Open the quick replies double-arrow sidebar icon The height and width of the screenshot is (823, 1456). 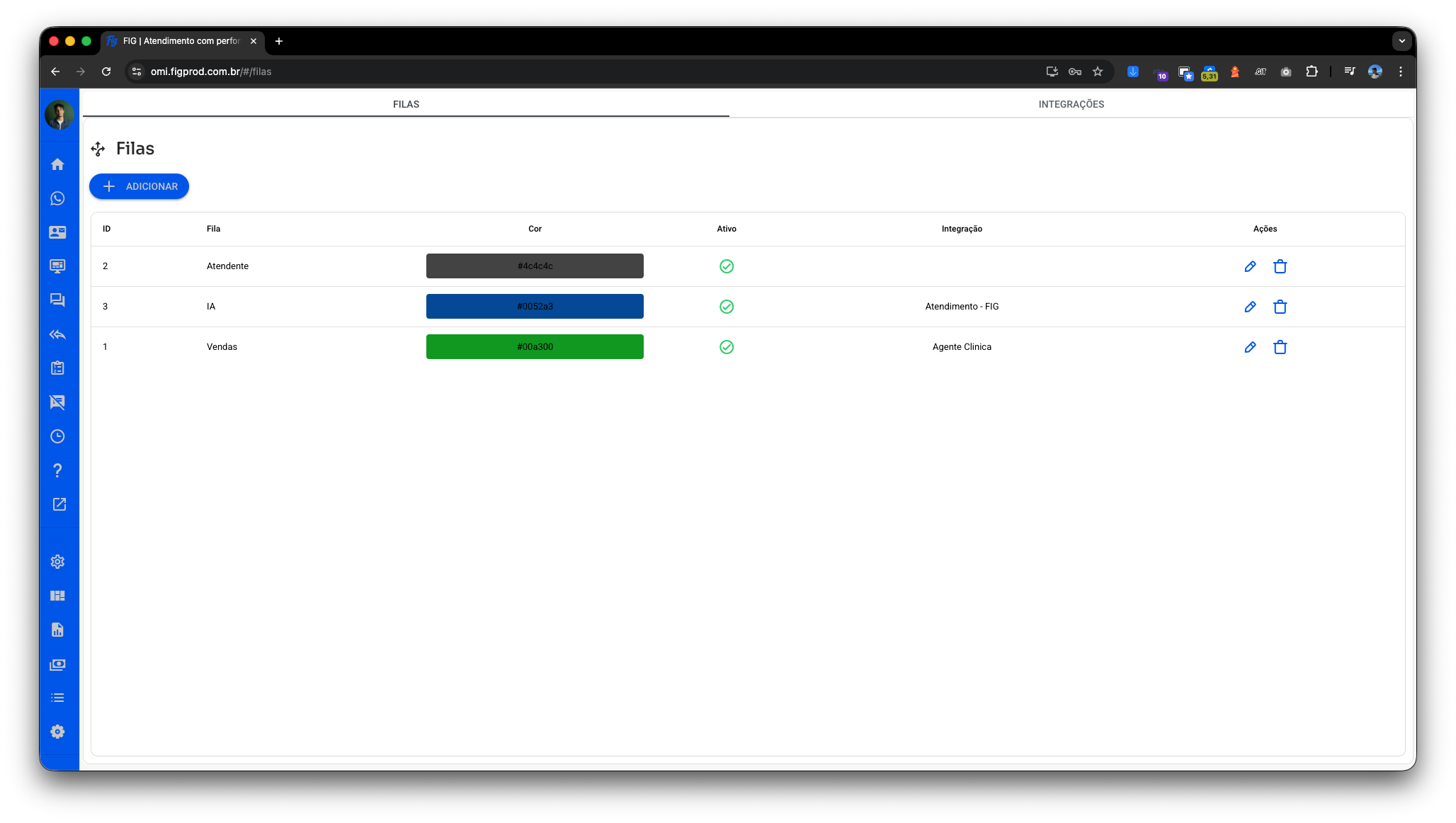(x=58, y=334)
